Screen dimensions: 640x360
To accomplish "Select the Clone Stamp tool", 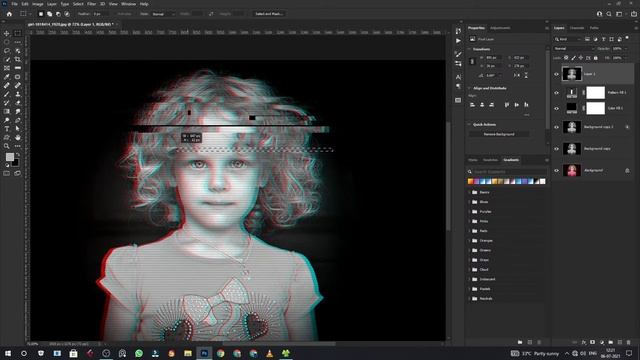I will pyautogui.click(x=18, y=94).
